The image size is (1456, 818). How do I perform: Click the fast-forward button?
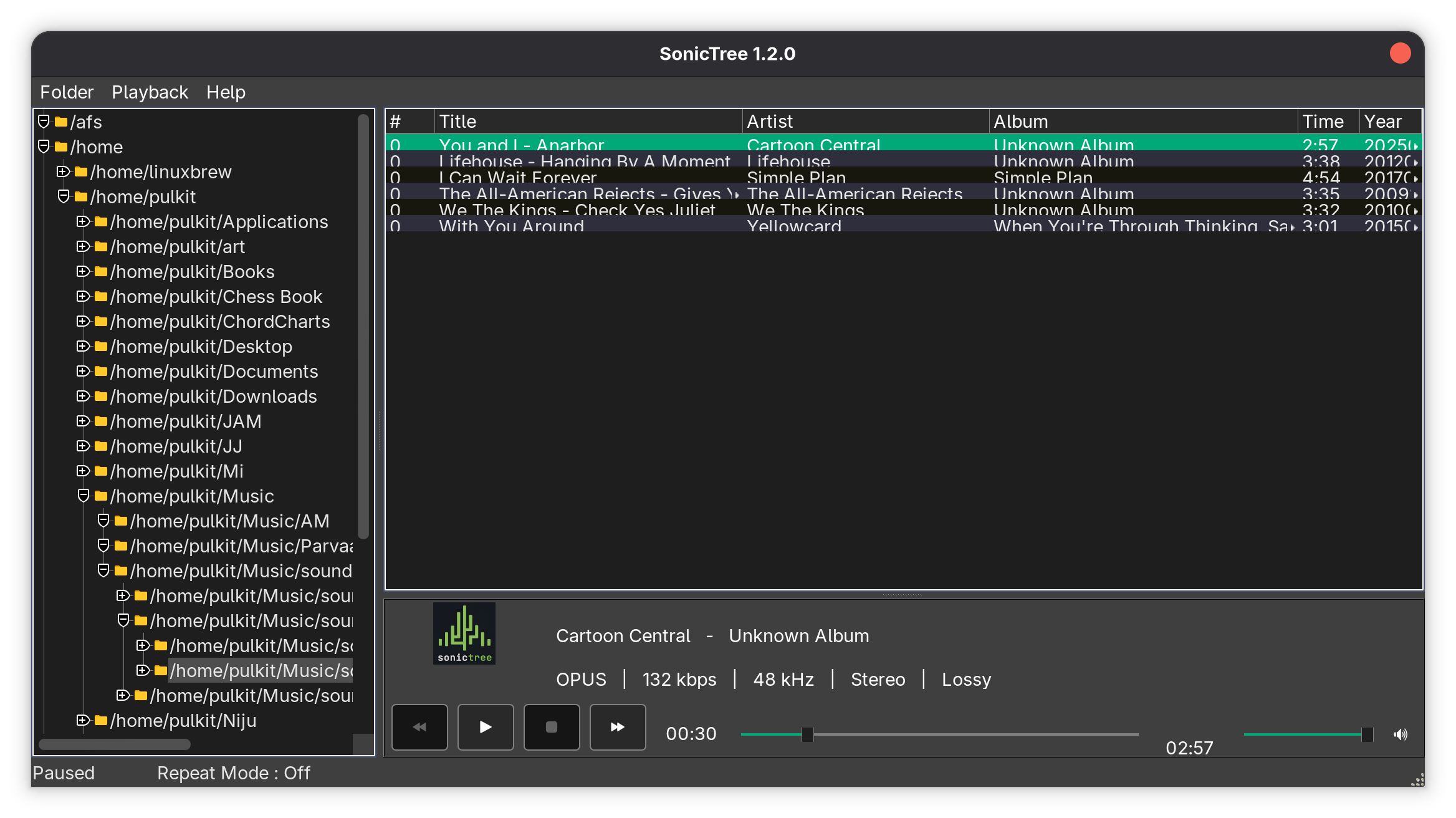click(618, 727)
